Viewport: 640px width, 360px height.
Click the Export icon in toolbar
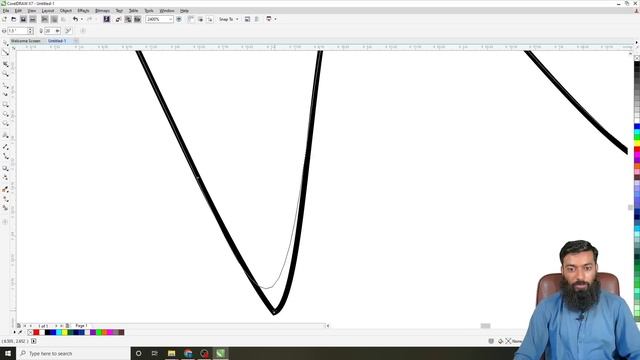(128, 19)
